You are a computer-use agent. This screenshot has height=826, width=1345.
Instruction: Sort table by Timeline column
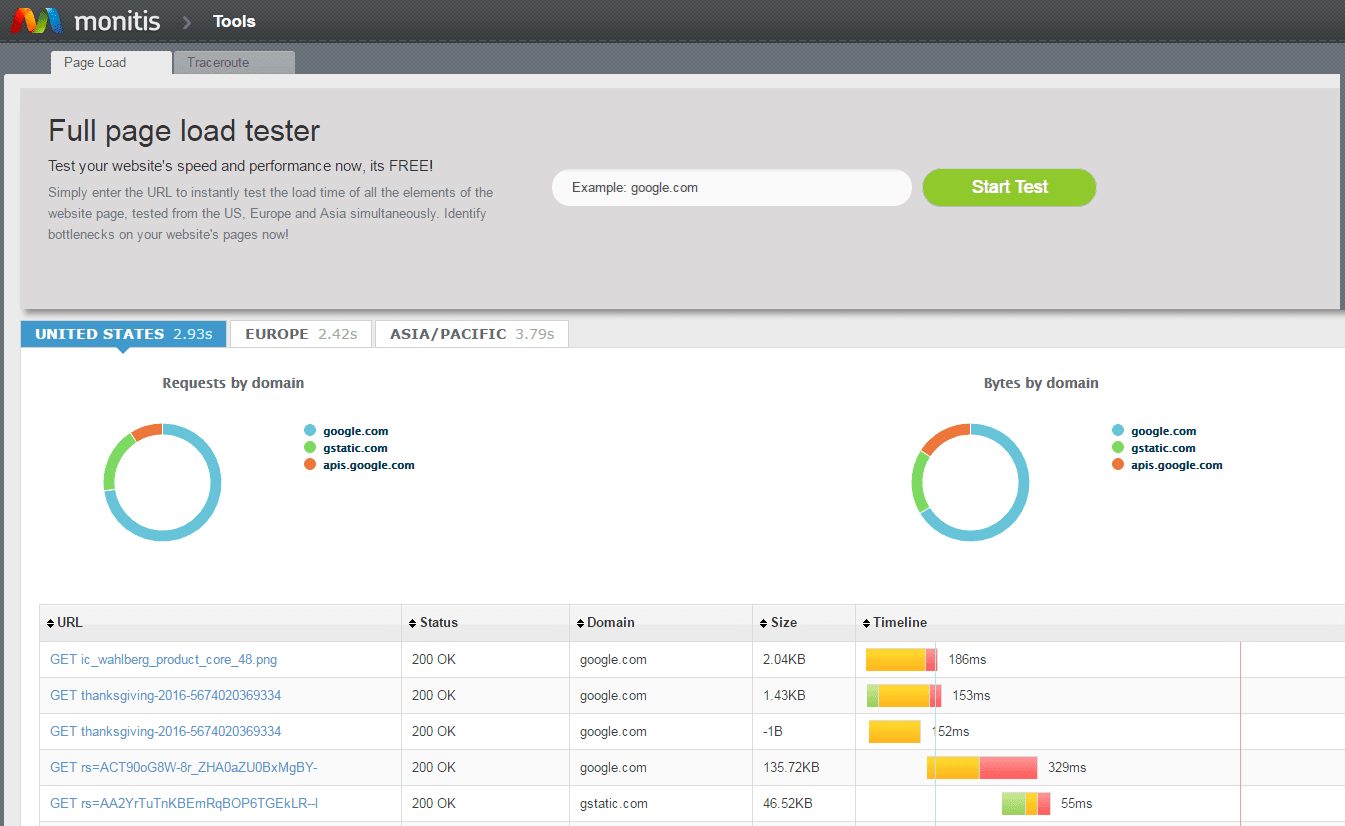1100,622
